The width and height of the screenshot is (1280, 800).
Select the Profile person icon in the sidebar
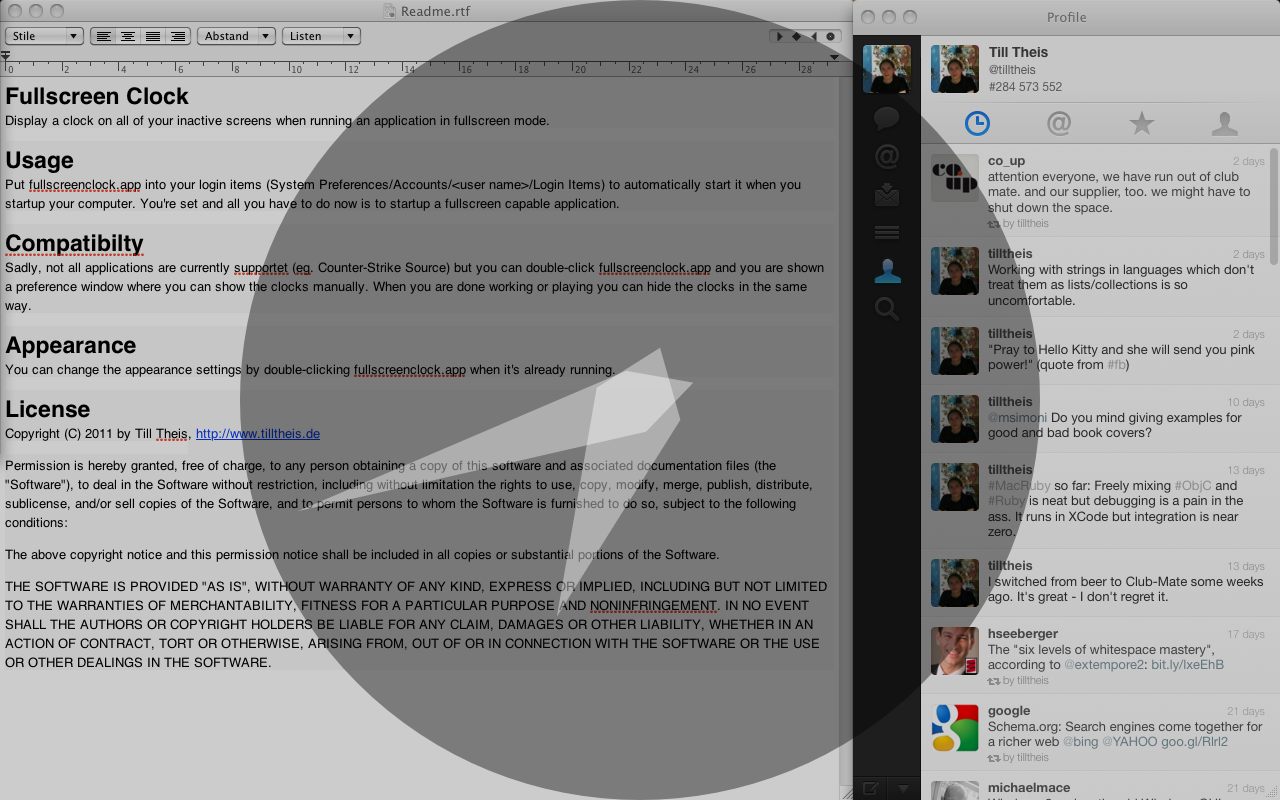point(887,269)
